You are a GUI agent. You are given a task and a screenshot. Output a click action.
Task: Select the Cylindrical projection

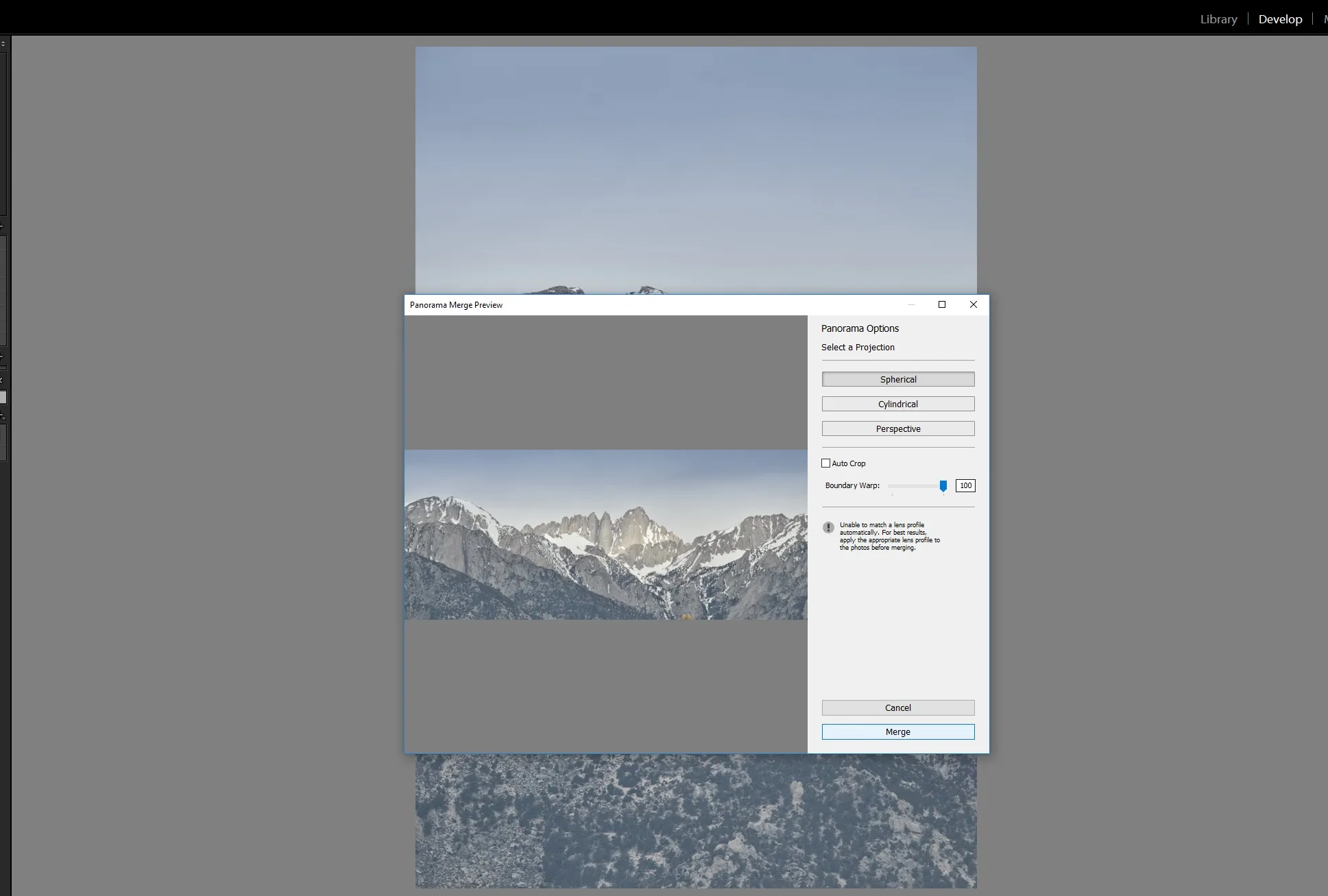[897, 404]
